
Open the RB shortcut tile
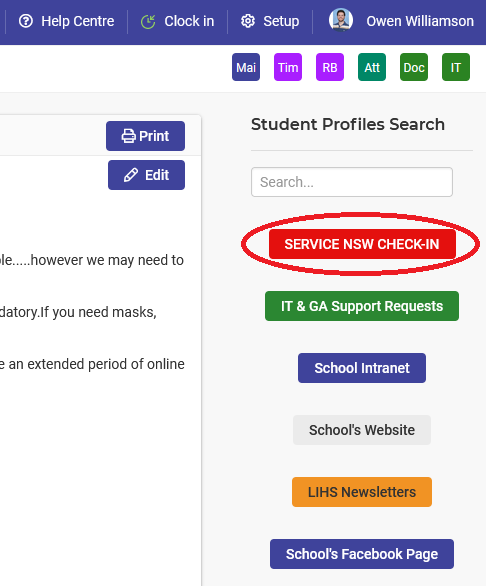330,68
